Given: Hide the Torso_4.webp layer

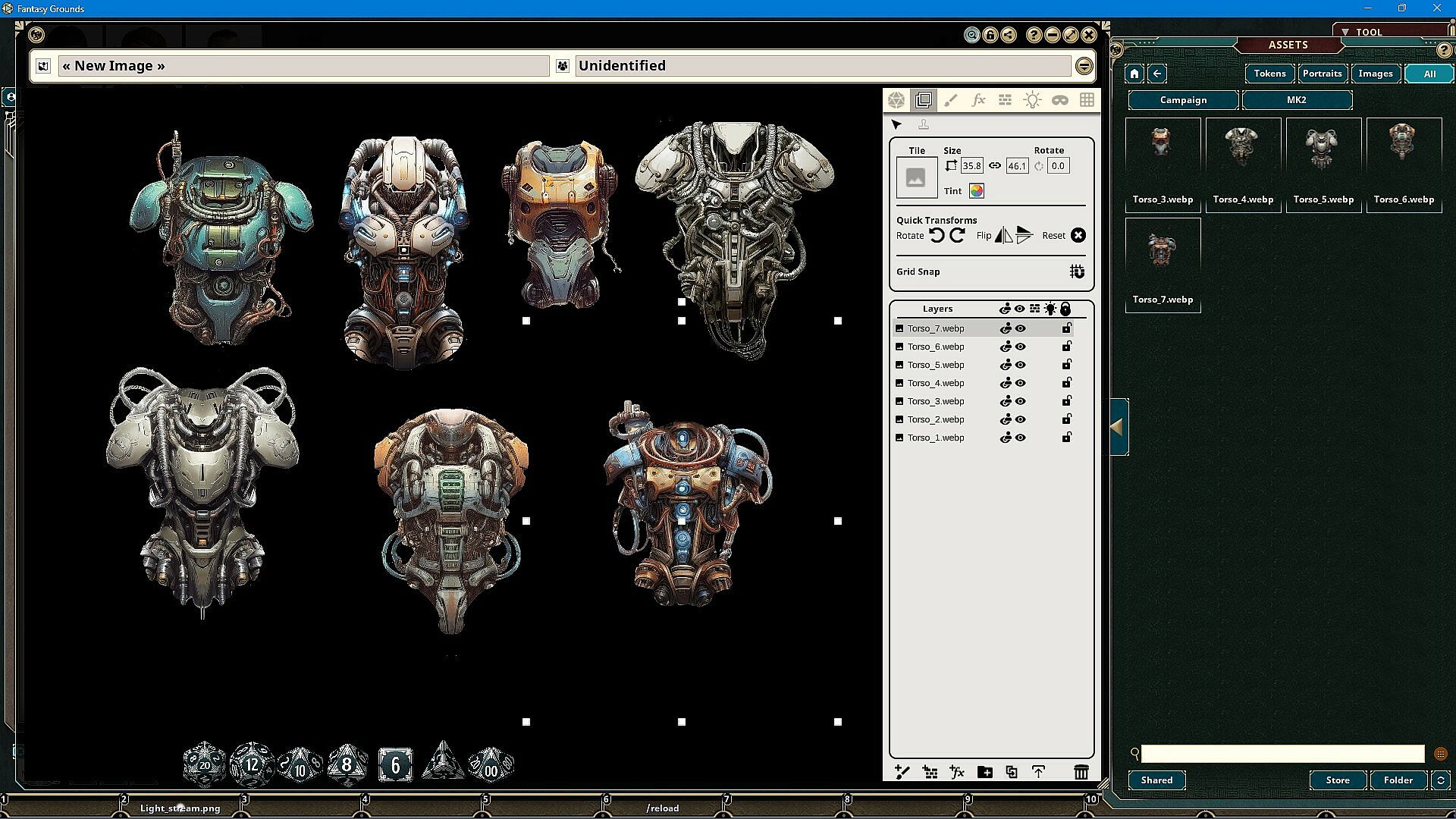Looking at the screenshot, I should point(1021,383).
